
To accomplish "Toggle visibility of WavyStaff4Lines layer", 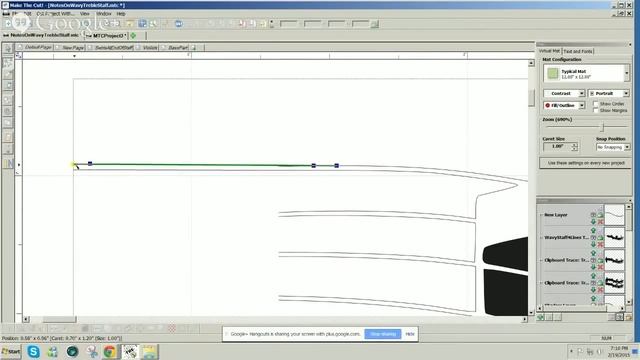I will pos(593,238).
